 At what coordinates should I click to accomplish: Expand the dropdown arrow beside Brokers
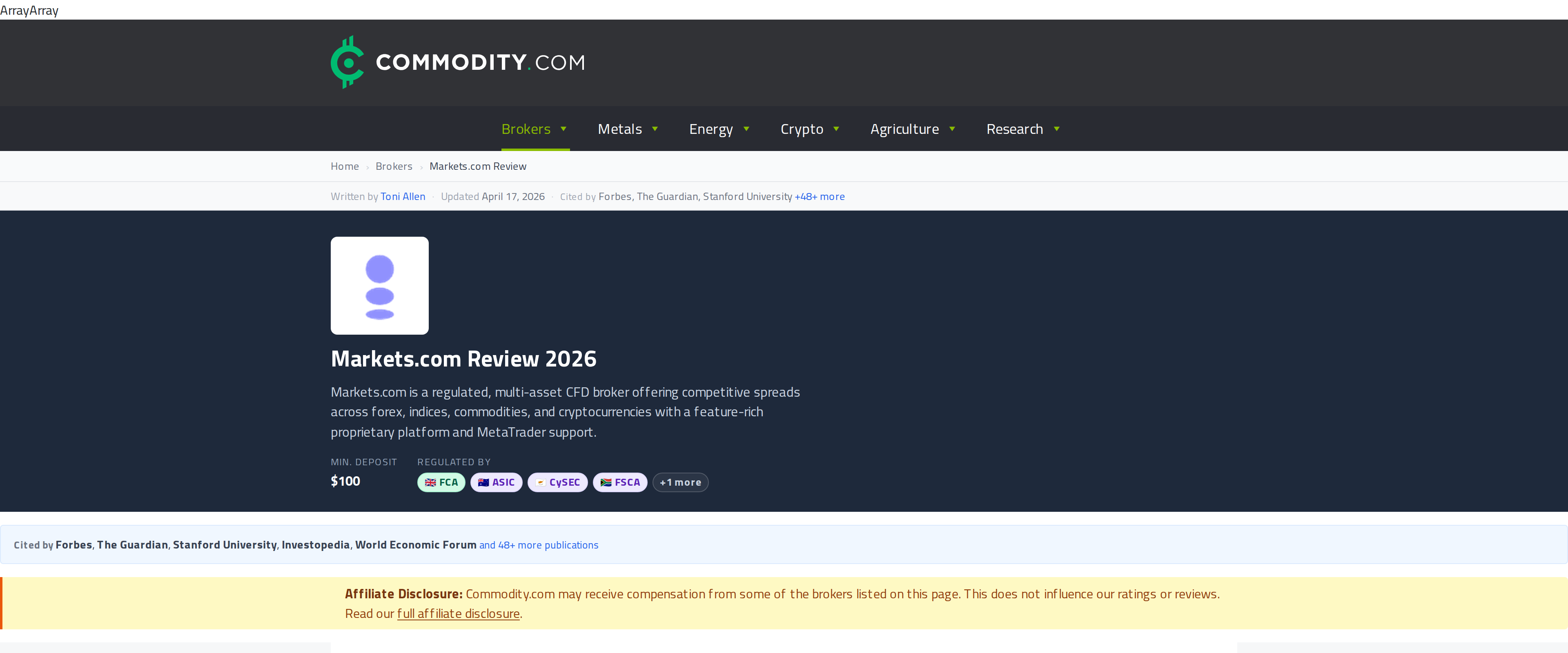tap(563, 129)
